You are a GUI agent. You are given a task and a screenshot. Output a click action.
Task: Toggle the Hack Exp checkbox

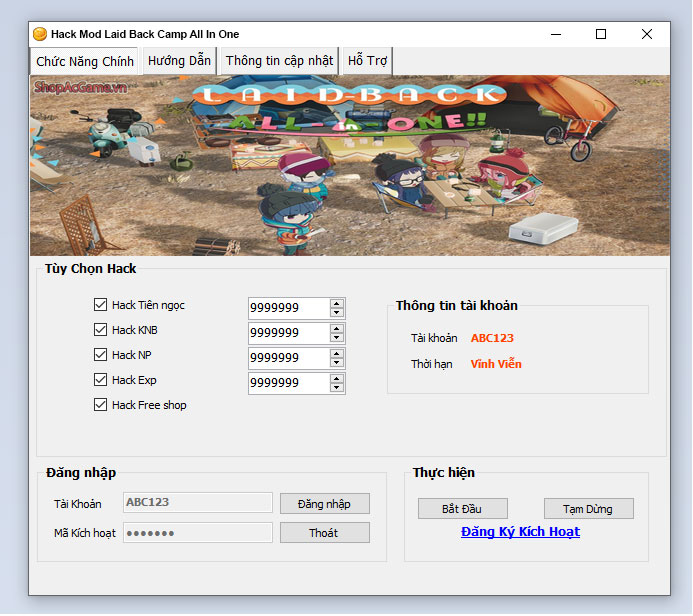tap(100, 380)
